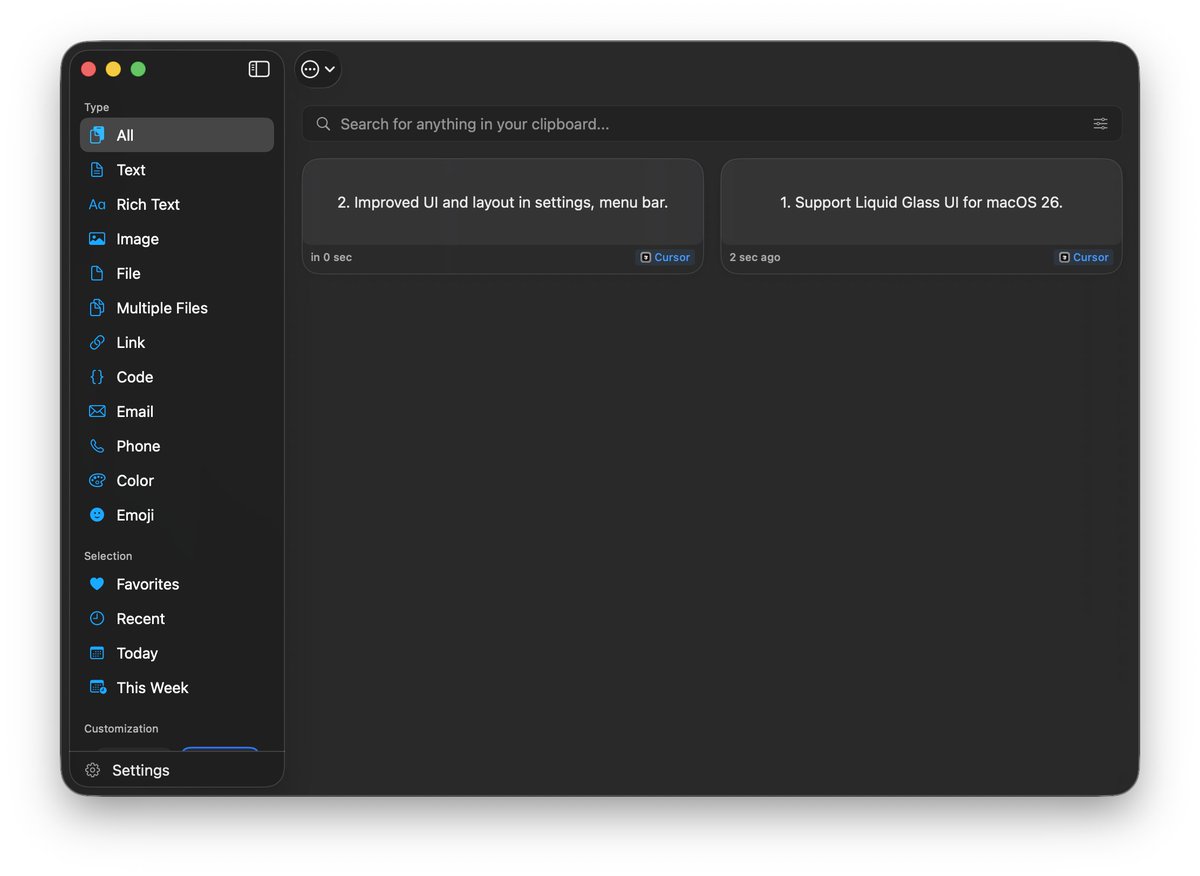
Task: Show Recent clipboard items
Action: point(140,618)
